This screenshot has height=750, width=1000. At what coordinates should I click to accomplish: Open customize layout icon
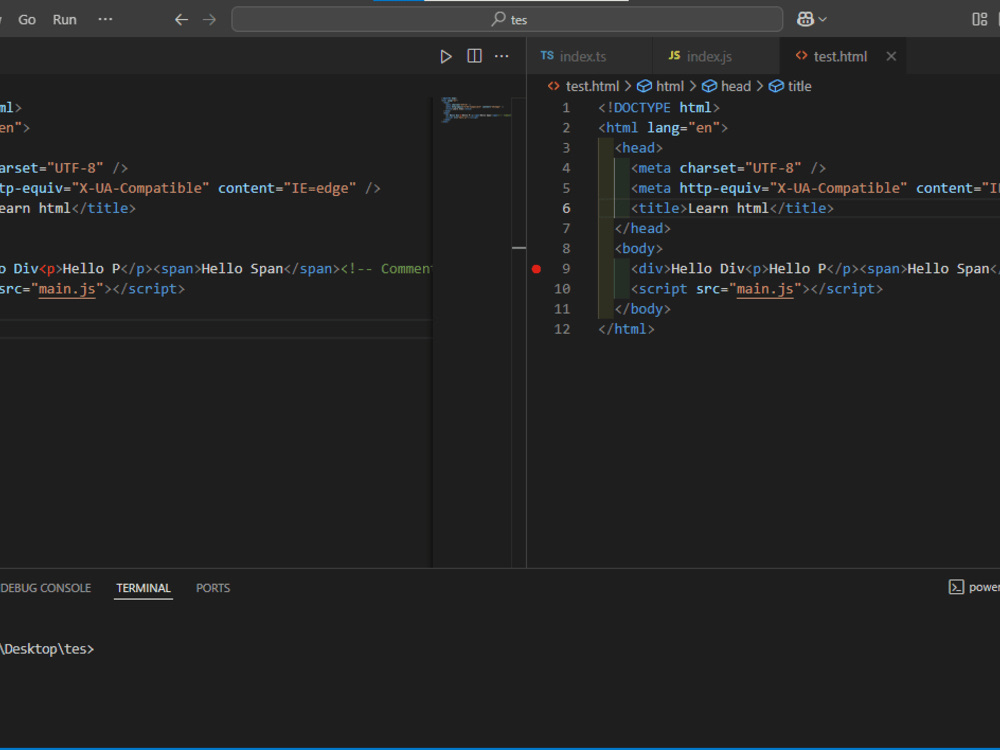980,20
